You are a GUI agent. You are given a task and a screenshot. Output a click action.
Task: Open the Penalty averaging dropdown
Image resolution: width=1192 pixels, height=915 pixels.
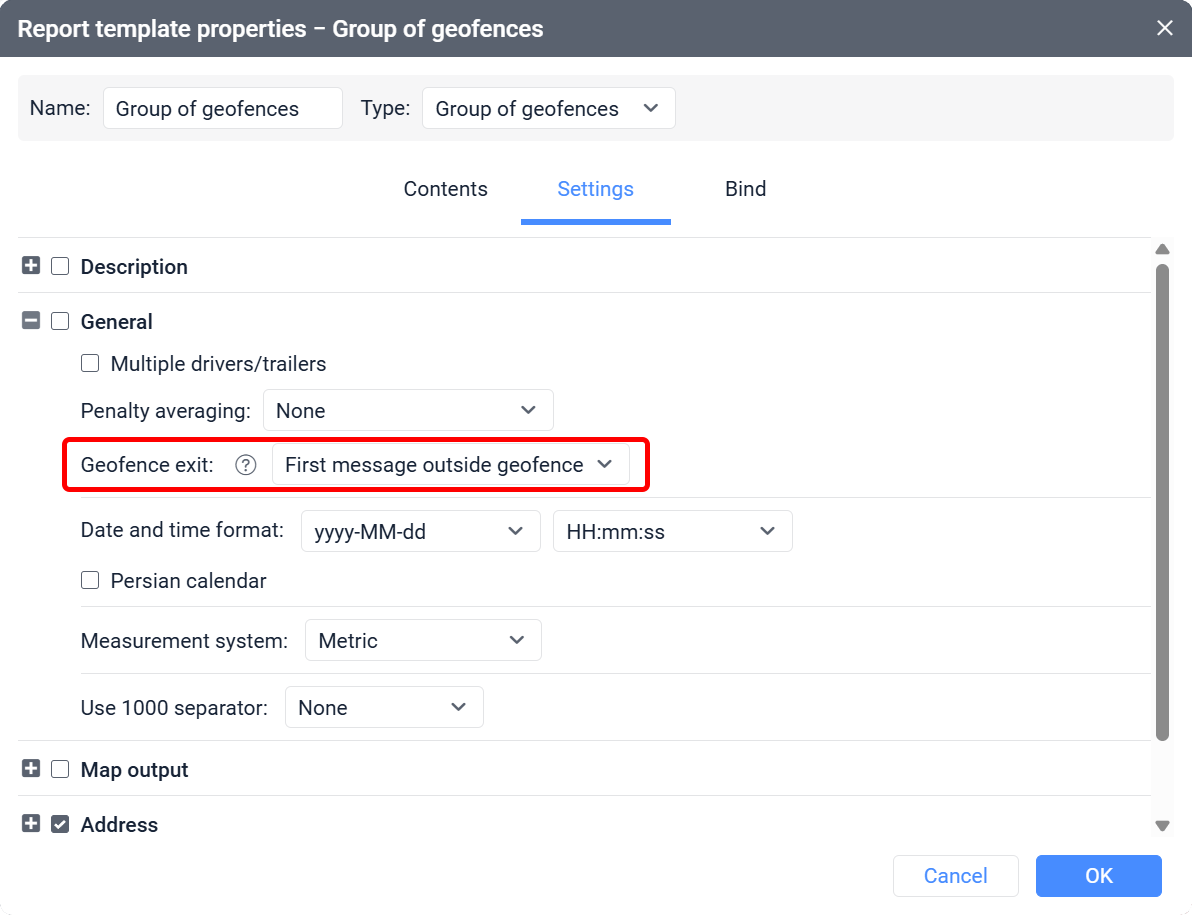coord(408,410)
